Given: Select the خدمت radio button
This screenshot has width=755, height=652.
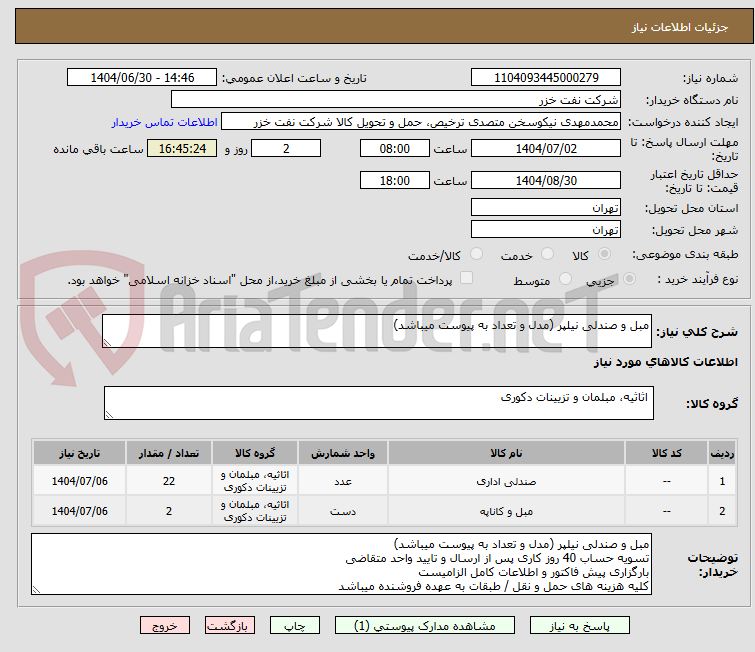Looking at the screenshot, I should coord(547,254).
